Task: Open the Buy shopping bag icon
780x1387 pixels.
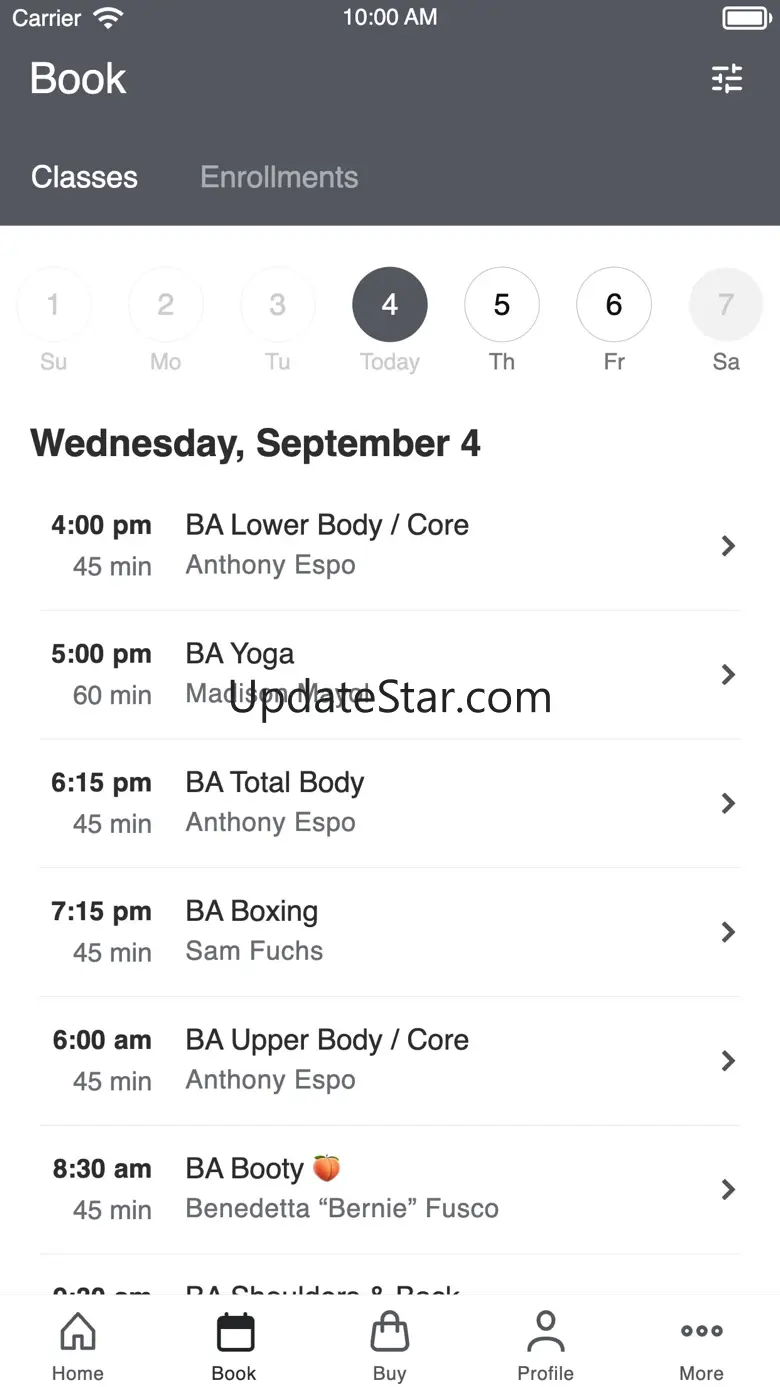Action: [390, 1332]
